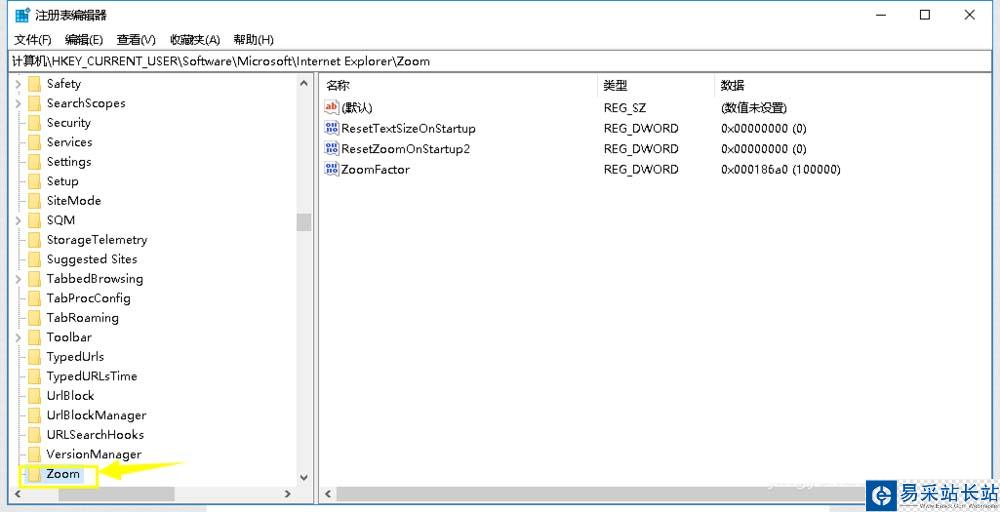Expand the SQM key
The image size is (1000, 512).
click(x=18, y=221)
